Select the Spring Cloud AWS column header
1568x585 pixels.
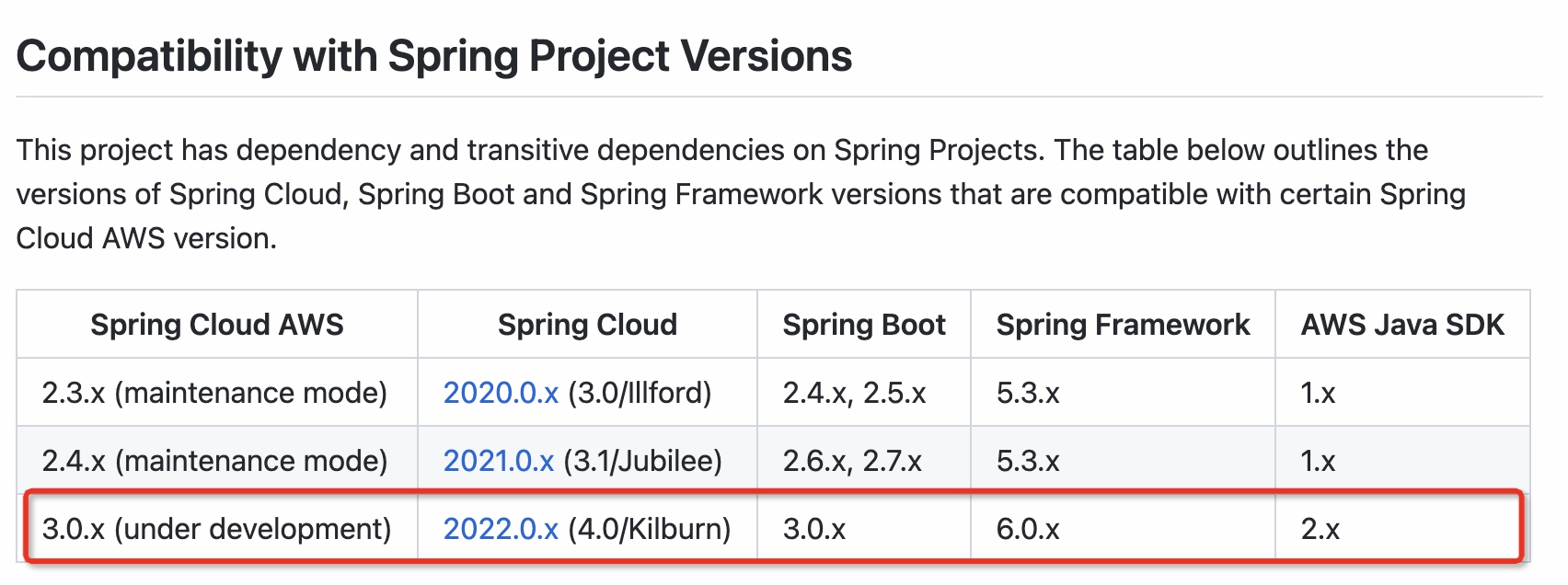(x=216, y=325)
